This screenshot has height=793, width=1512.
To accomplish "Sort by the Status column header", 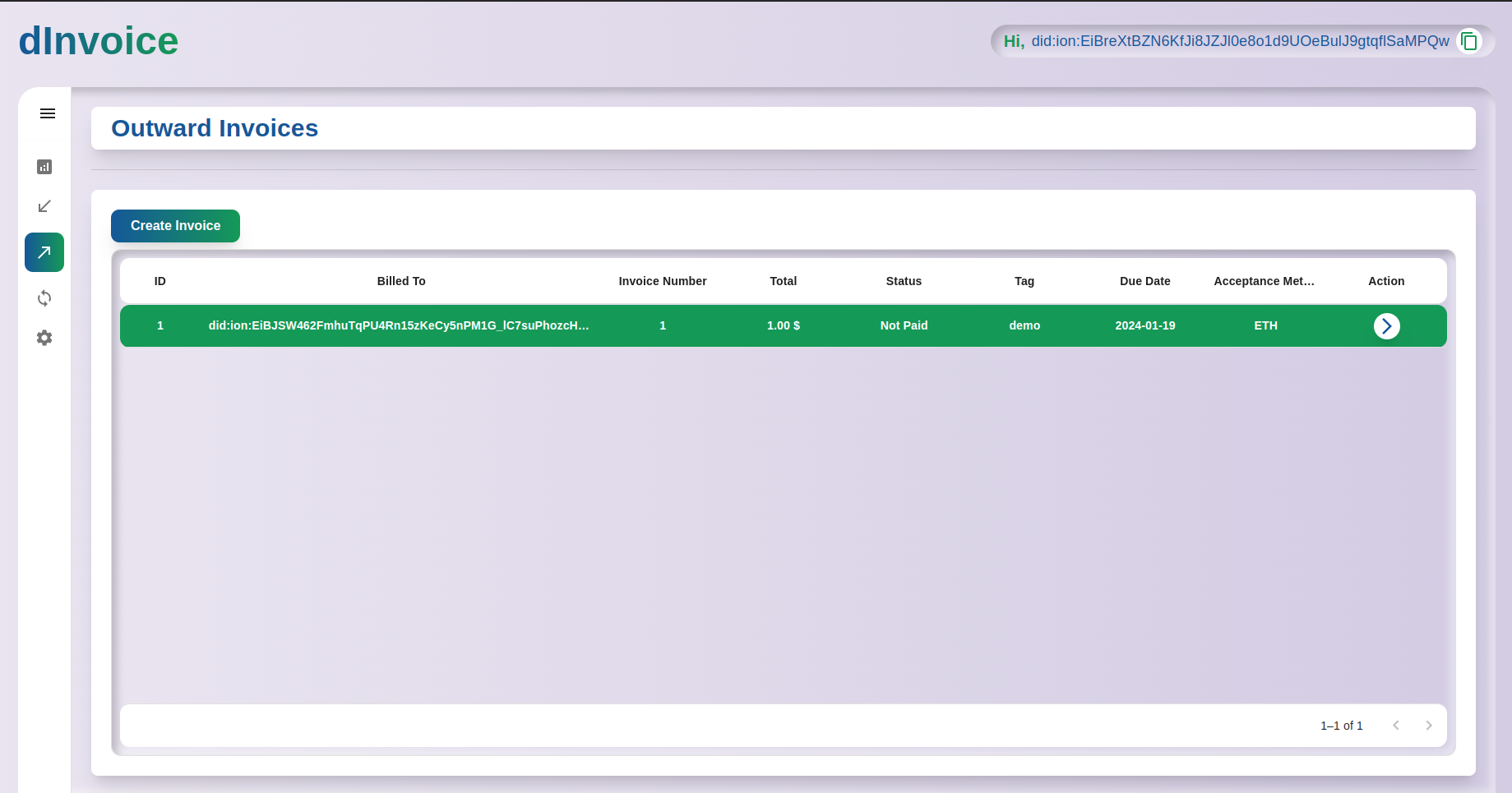I will click(904, 281).
